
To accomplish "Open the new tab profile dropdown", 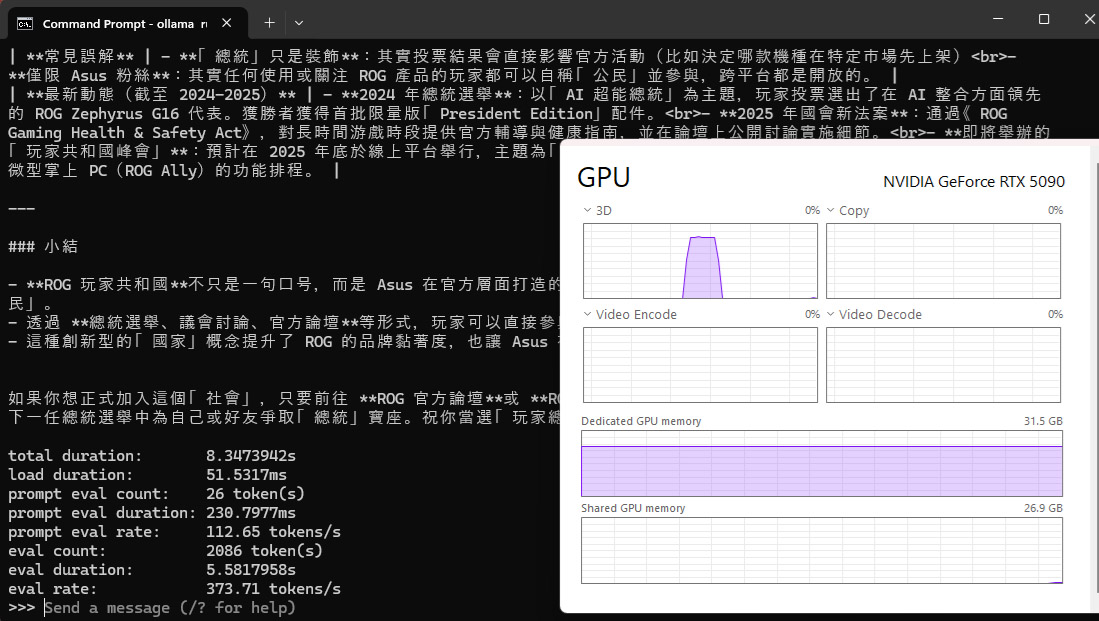I will click(x=299, y=22).
